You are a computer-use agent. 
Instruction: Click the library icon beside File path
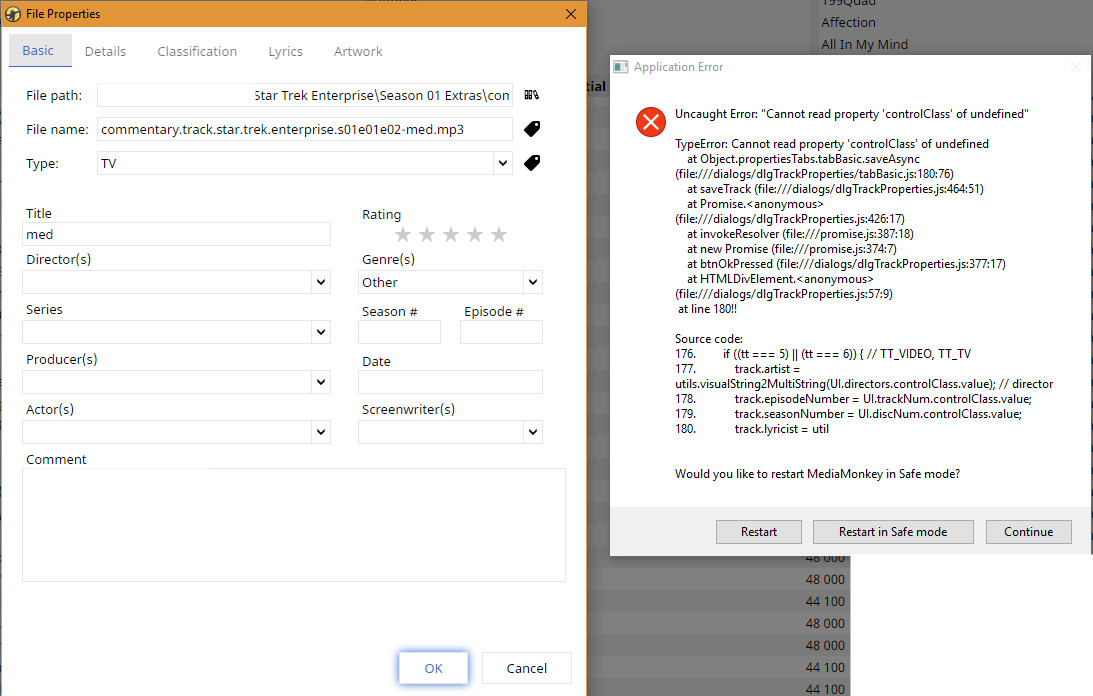point(532,95)
